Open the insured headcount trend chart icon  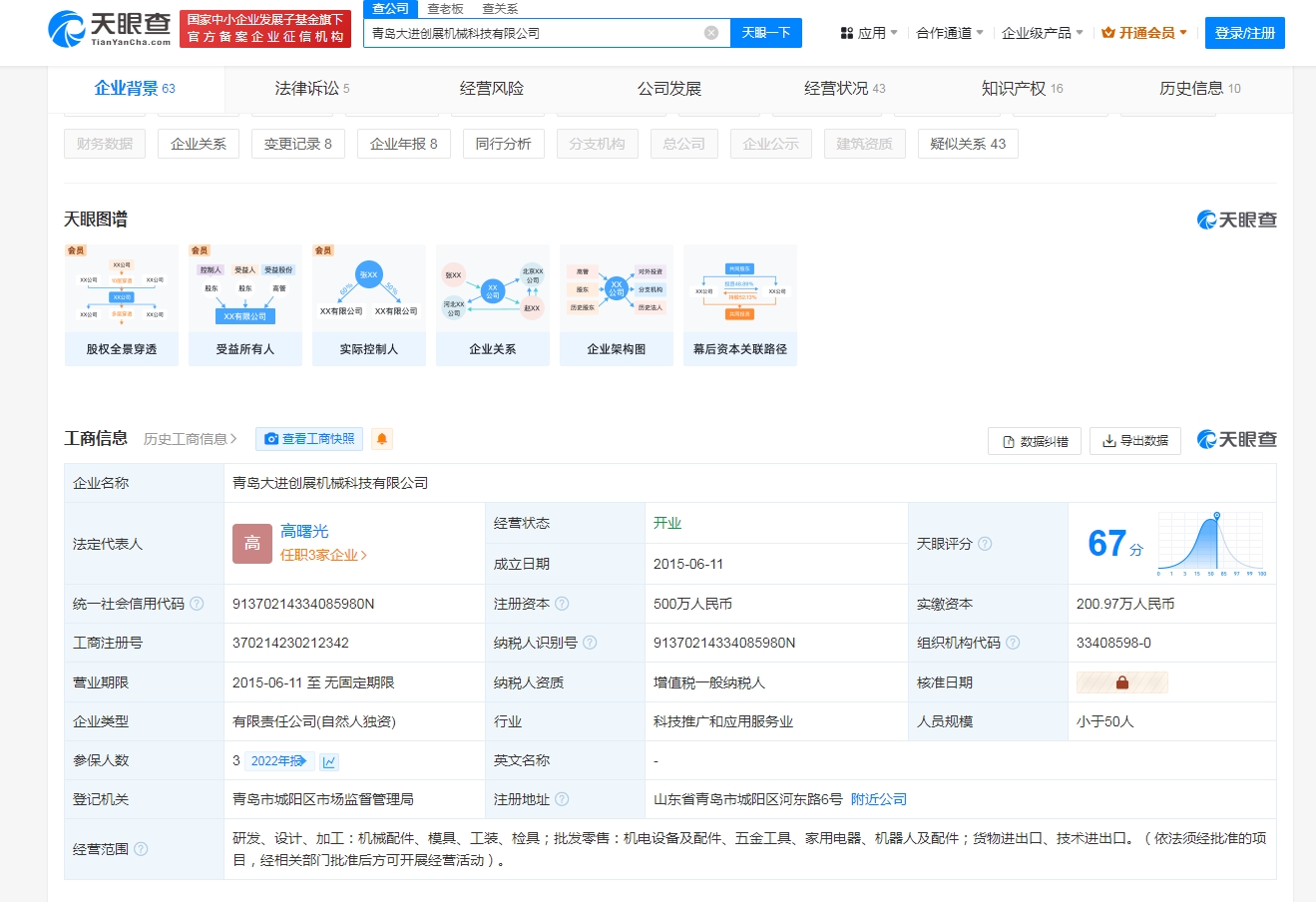(329, 761)
